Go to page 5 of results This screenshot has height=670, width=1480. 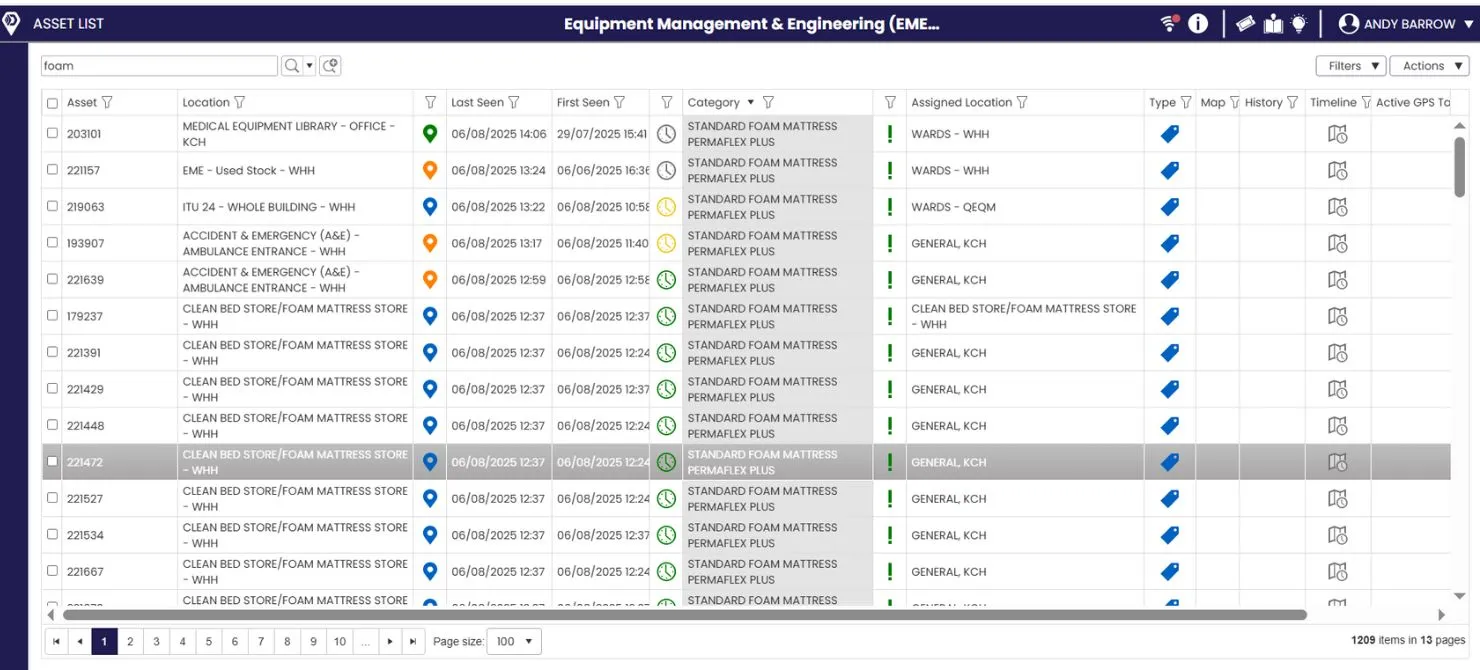pos(207,641)
